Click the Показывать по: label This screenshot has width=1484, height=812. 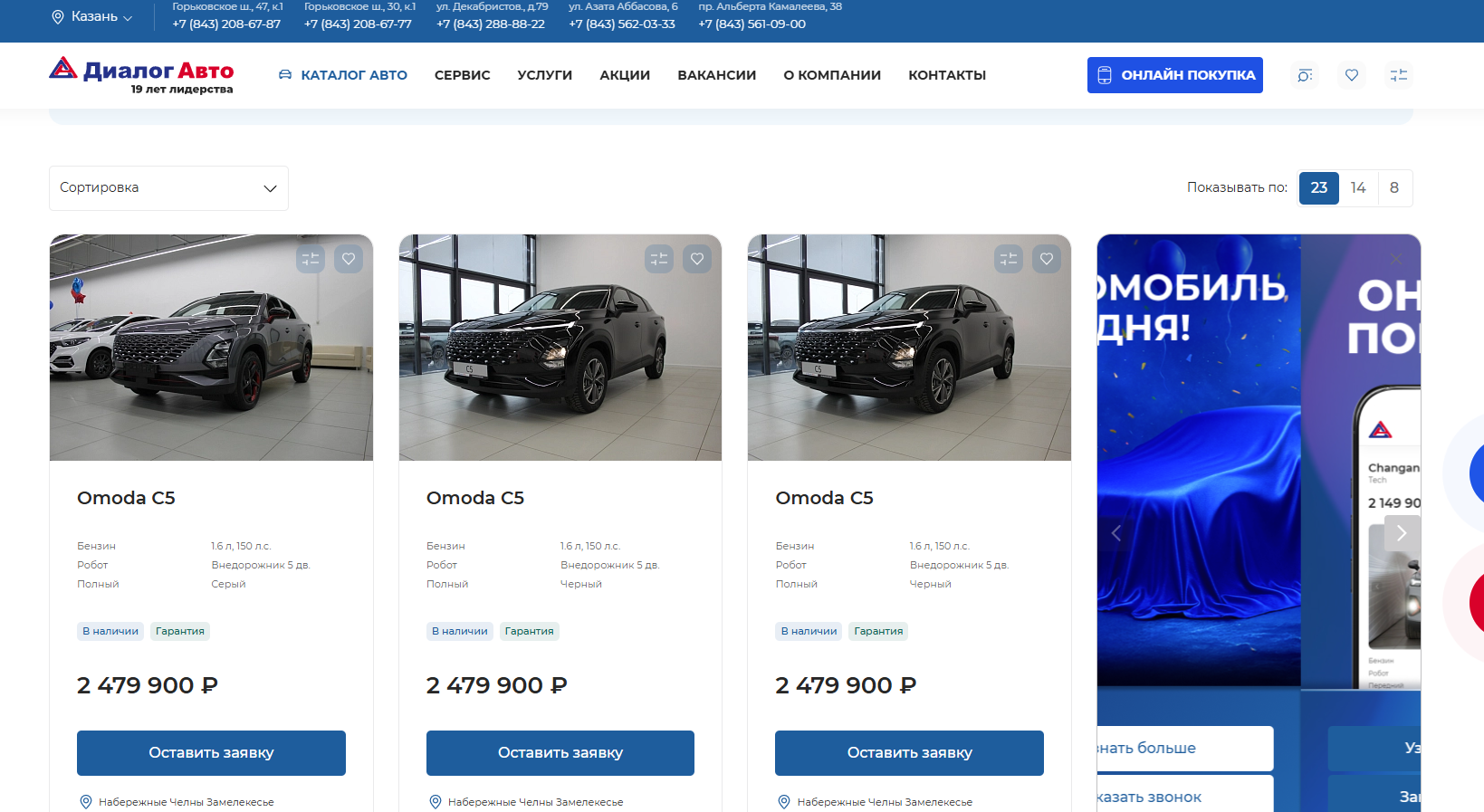tap(1237, 187)
